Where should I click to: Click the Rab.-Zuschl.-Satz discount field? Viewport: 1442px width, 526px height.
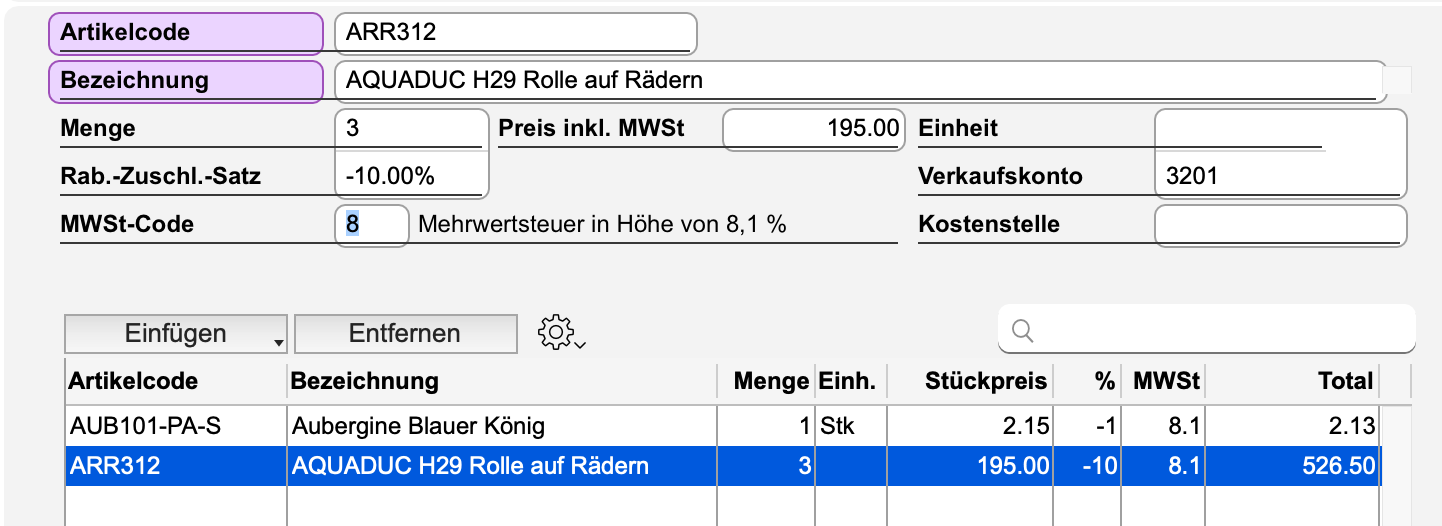click(410, 177)
